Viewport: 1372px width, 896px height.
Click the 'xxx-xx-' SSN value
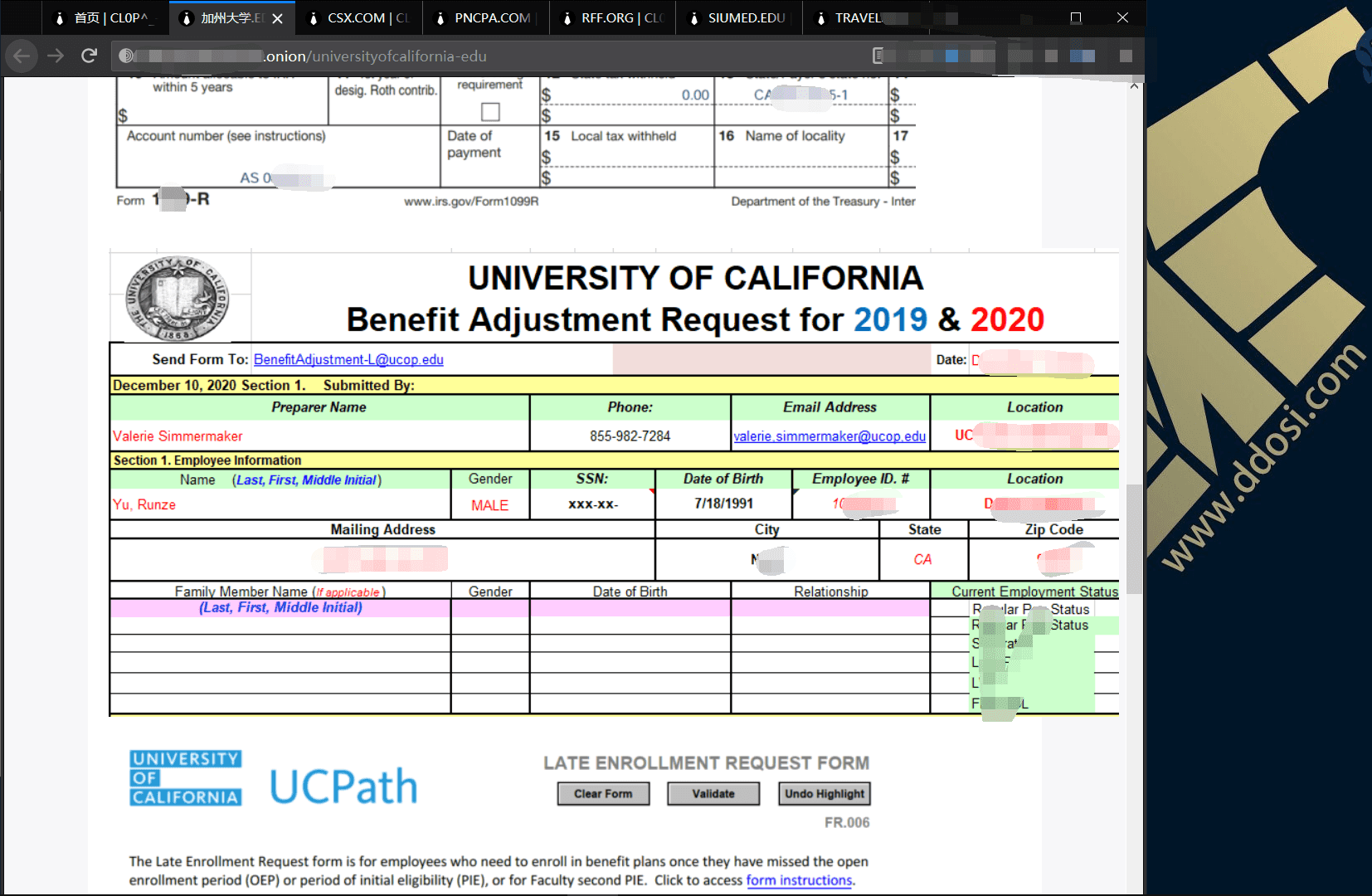pyautogui.click(x=593, y=504)
